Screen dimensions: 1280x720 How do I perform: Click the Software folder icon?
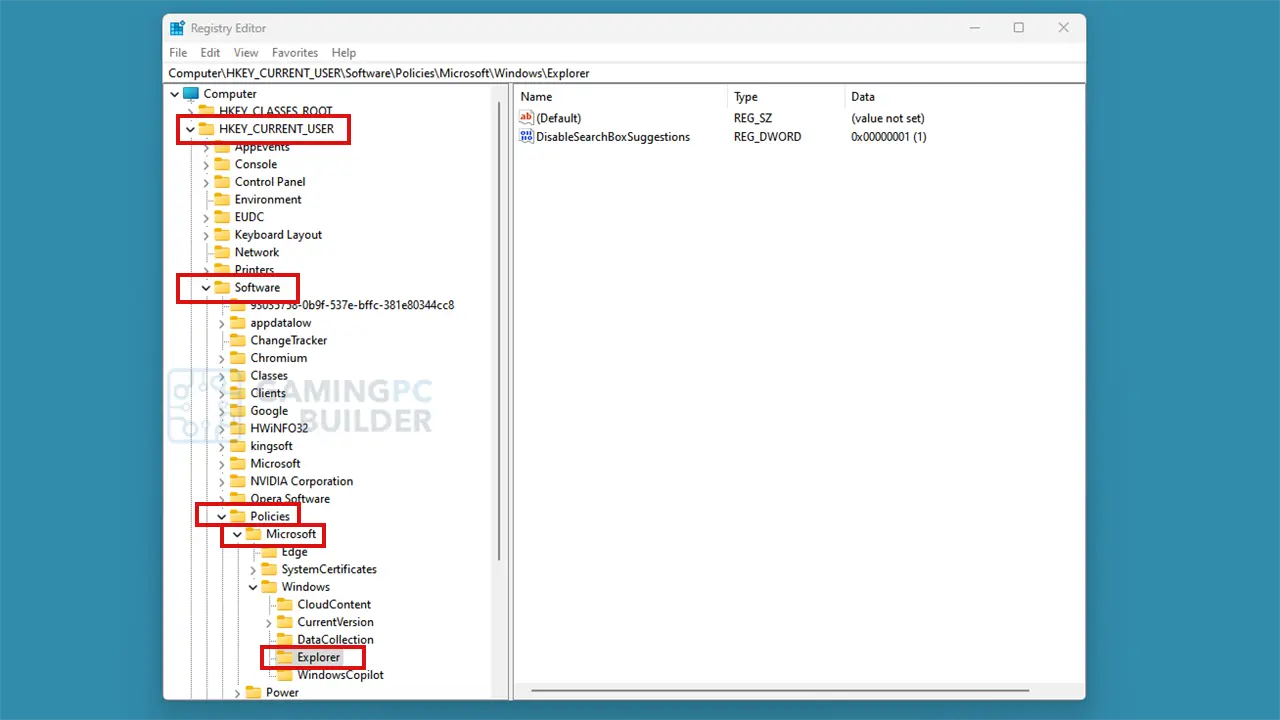pyautogui.click(x=222, y=288)
